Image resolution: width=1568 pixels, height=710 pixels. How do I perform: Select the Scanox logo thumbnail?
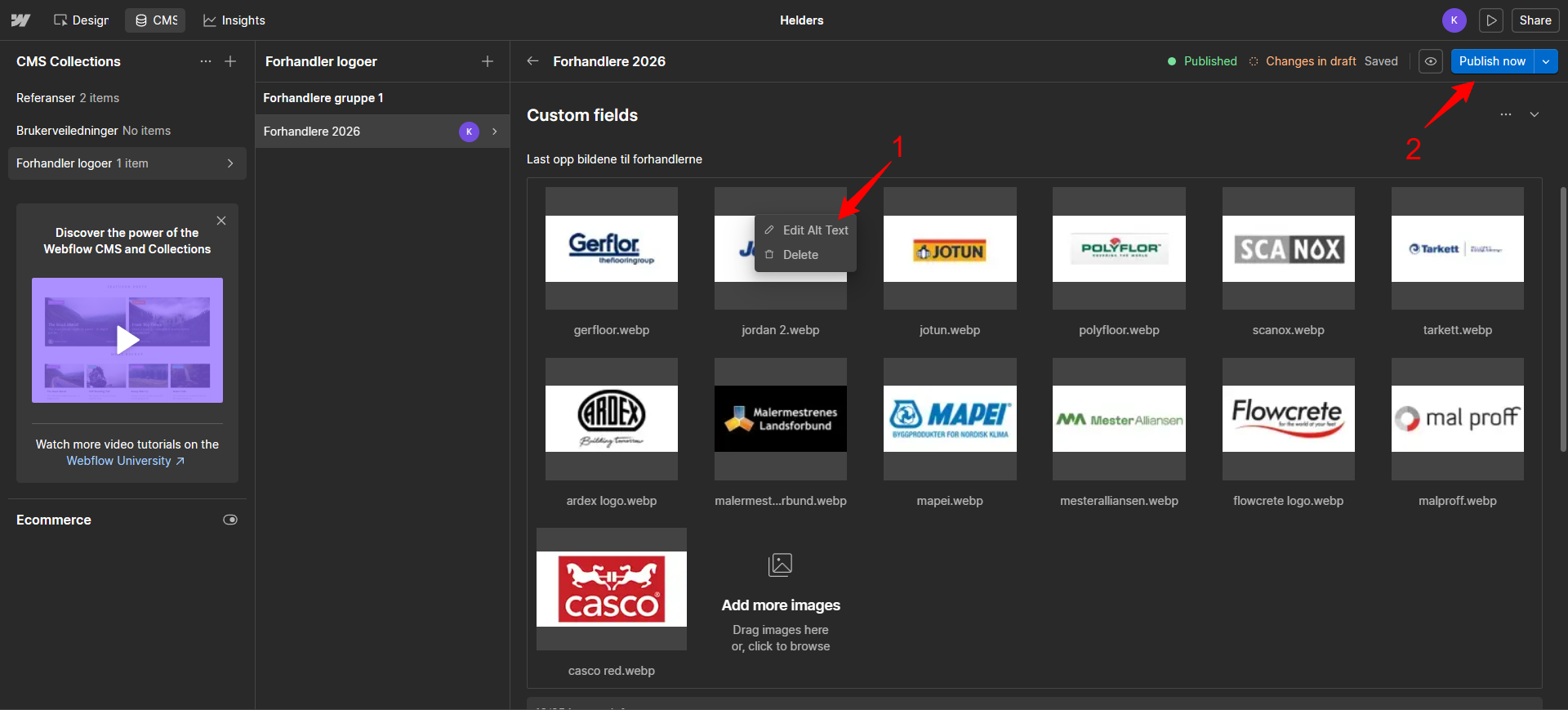coord(1289,248)
